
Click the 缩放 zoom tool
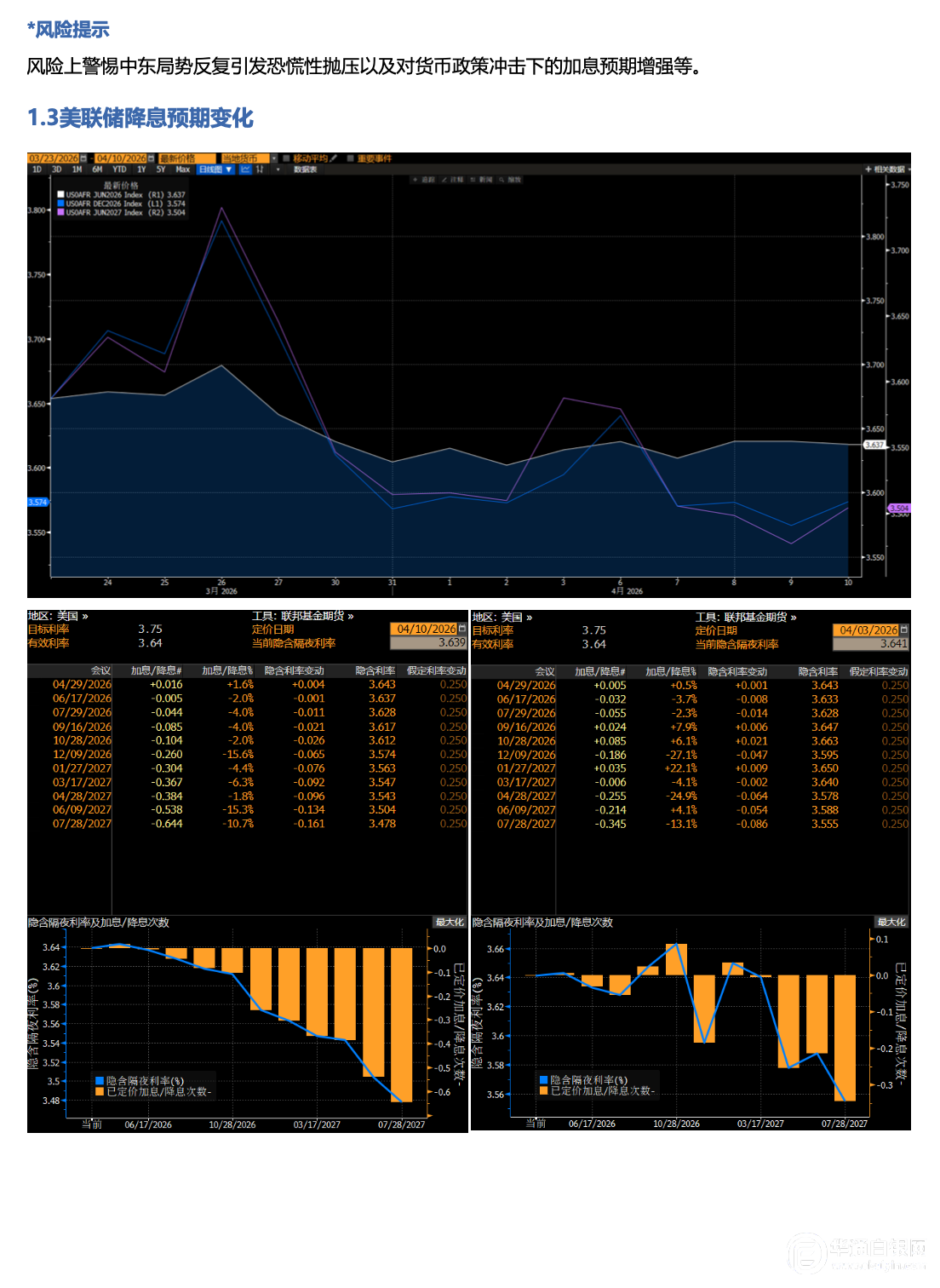(511, 180)
